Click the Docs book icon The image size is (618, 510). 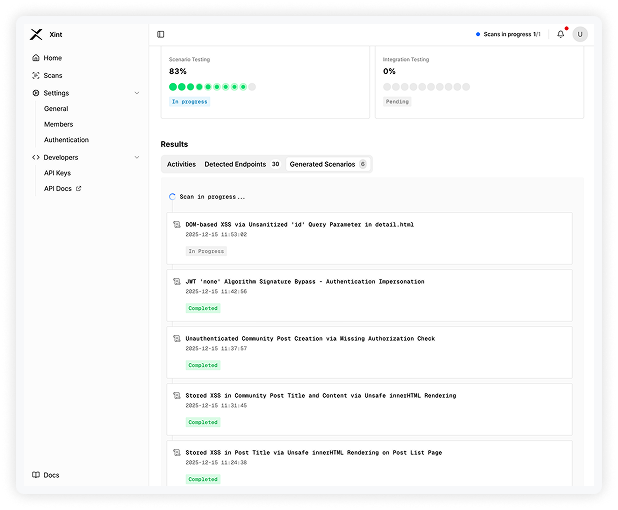pos(36,475)
